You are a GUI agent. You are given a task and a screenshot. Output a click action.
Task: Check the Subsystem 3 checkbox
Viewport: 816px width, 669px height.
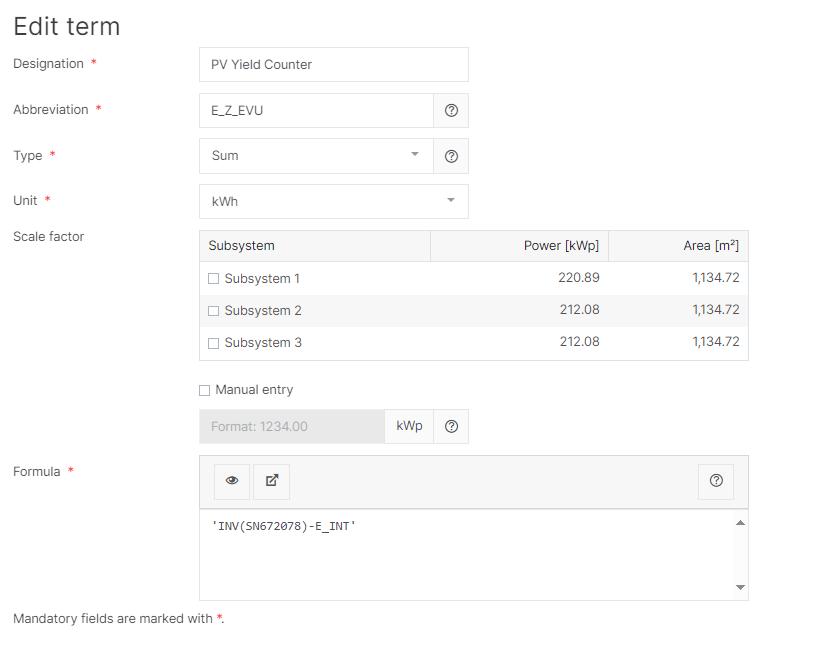pyautogui.click(x=213, y=343)
